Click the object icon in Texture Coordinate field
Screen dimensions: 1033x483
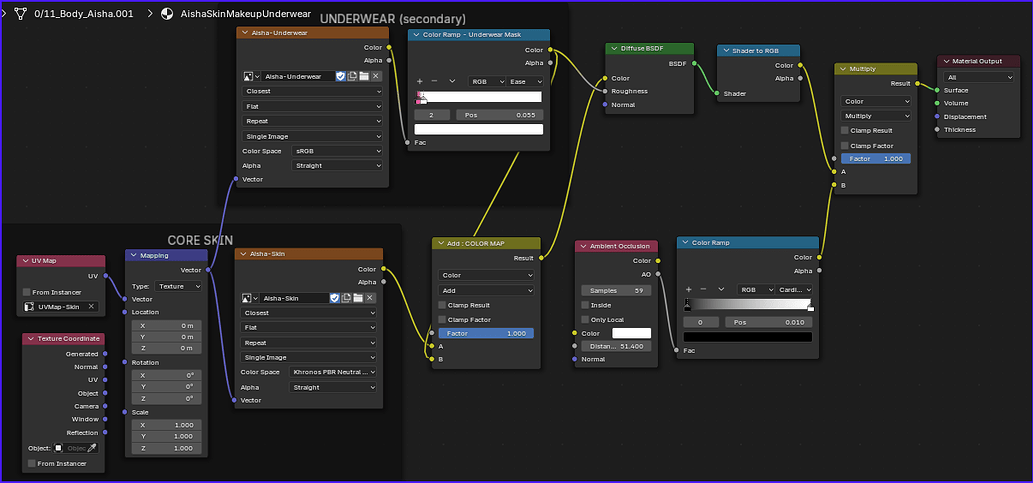pos(59,448)
